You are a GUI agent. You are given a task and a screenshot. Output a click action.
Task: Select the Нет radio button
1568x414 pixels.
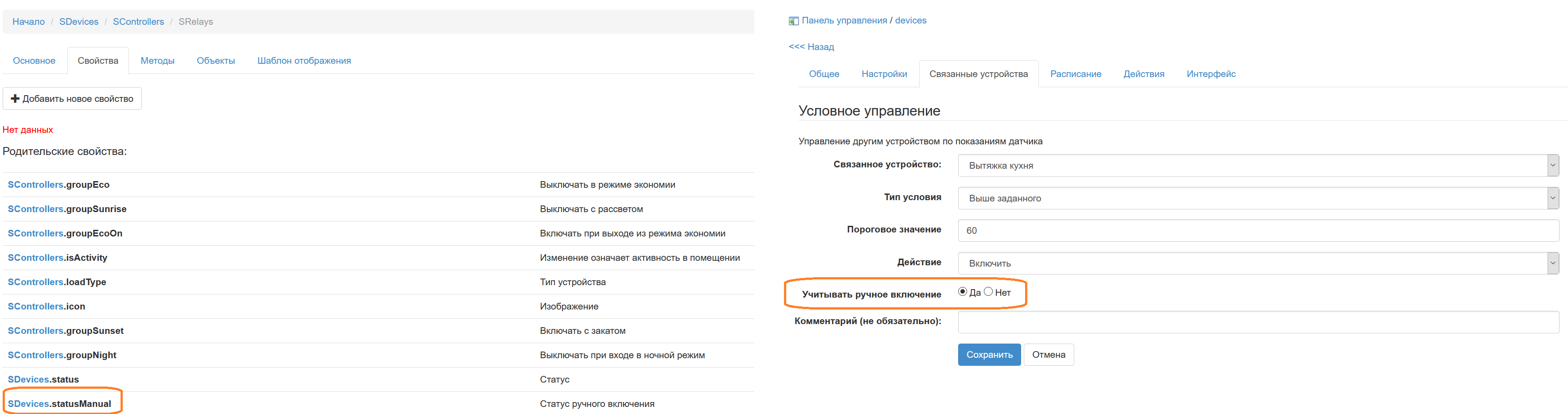(988, 292)
